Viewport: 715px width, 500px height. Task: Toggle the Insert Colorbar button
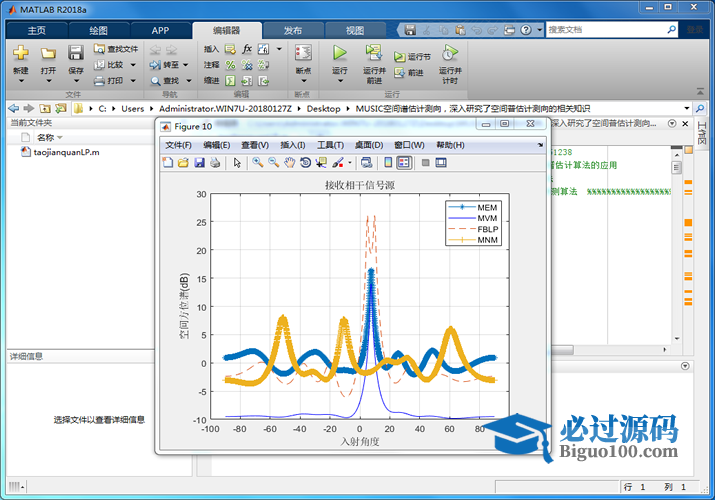coord(388,162)
